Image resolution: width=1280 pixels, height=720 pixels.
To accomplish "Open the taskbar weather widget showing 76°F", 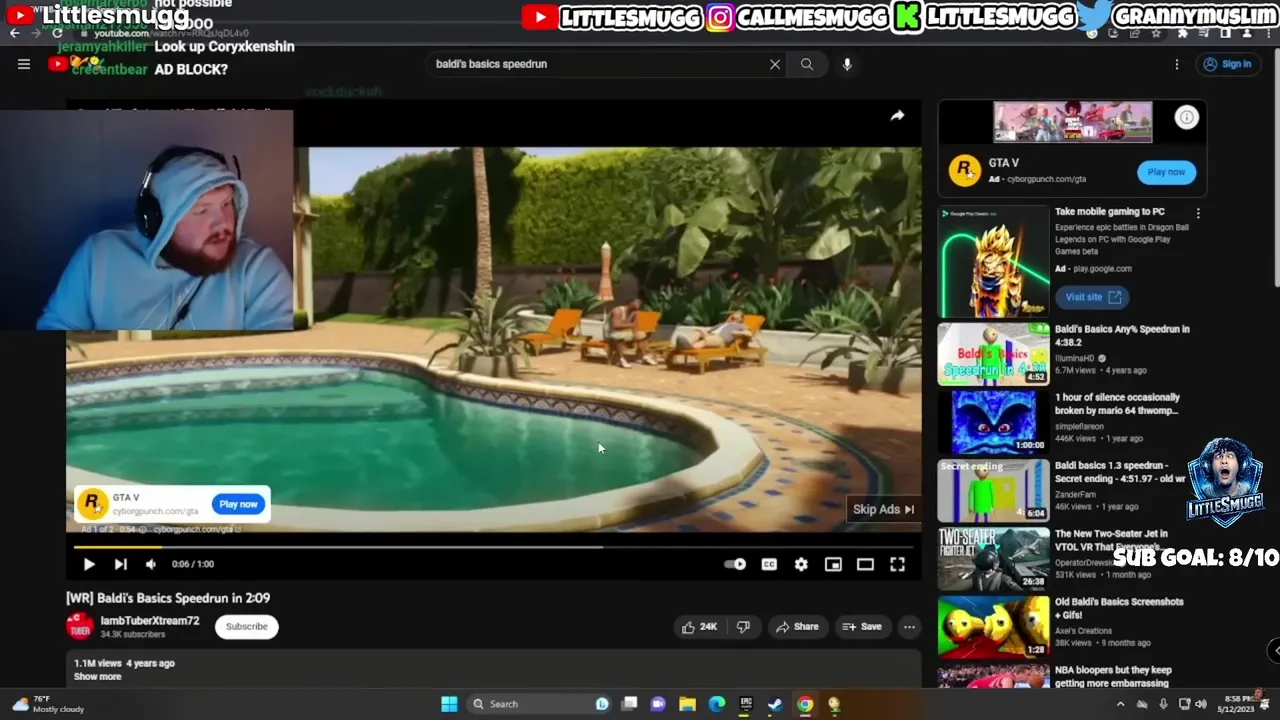I will pos(48,704).
